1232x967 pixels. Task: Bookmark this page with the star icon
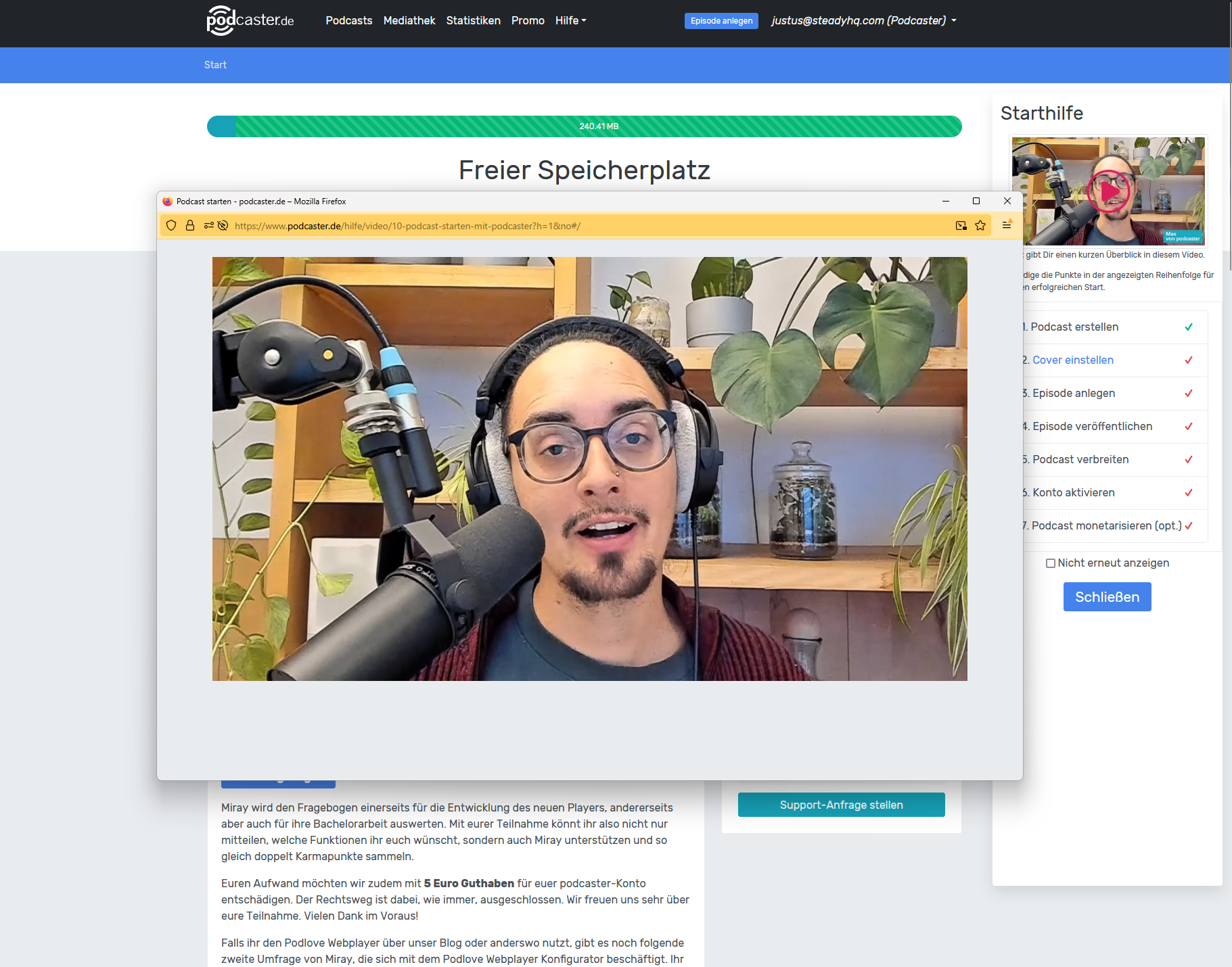click(x=980, y=226)
